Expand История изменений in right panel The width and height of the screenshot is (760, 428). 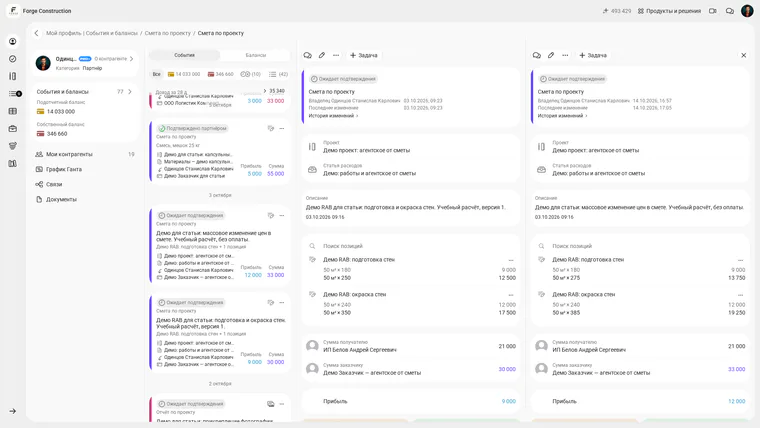(x=562, y=116)
